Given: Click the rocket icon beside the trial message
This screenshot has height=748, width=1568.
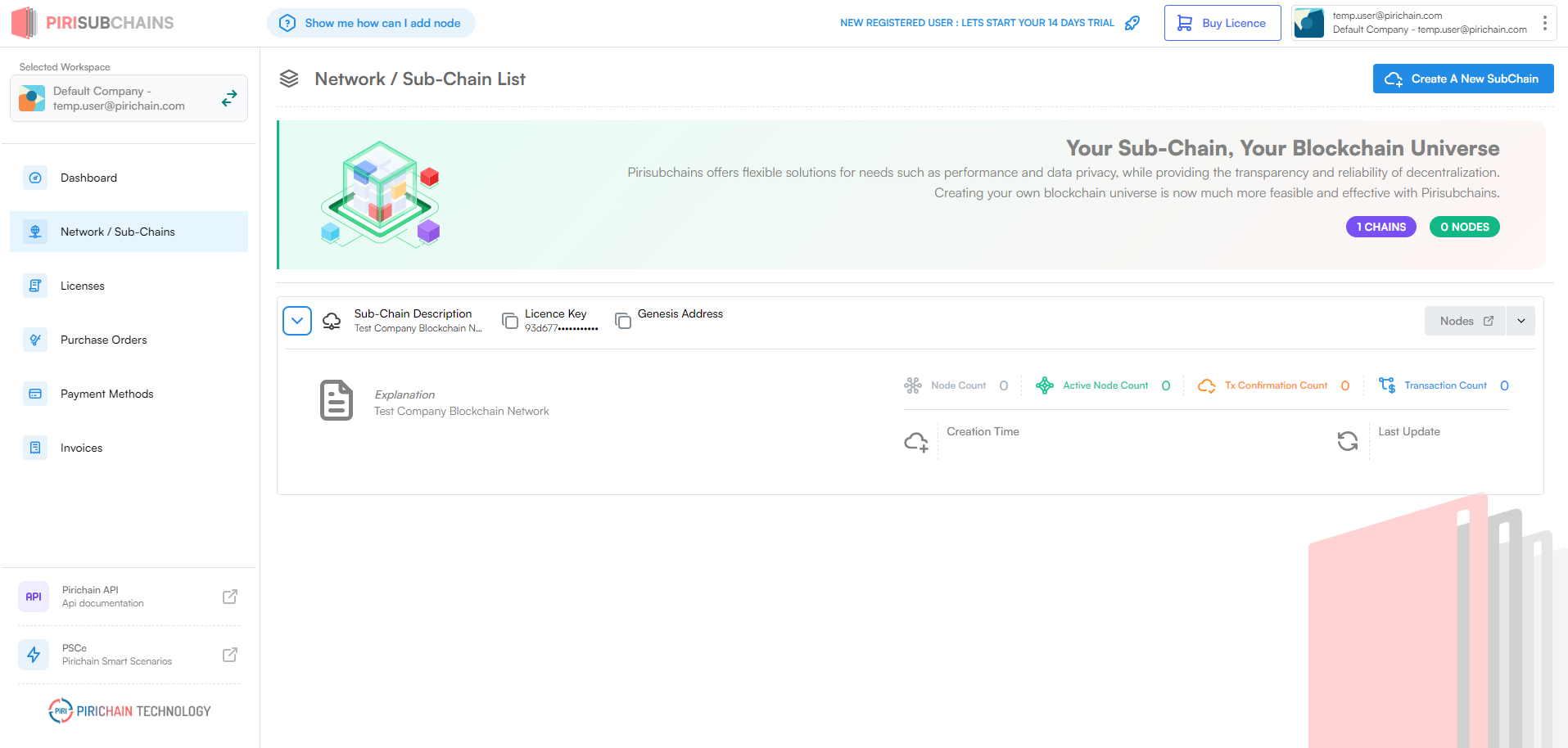Looking at the screenshot, I should [x=1132, y=23].
